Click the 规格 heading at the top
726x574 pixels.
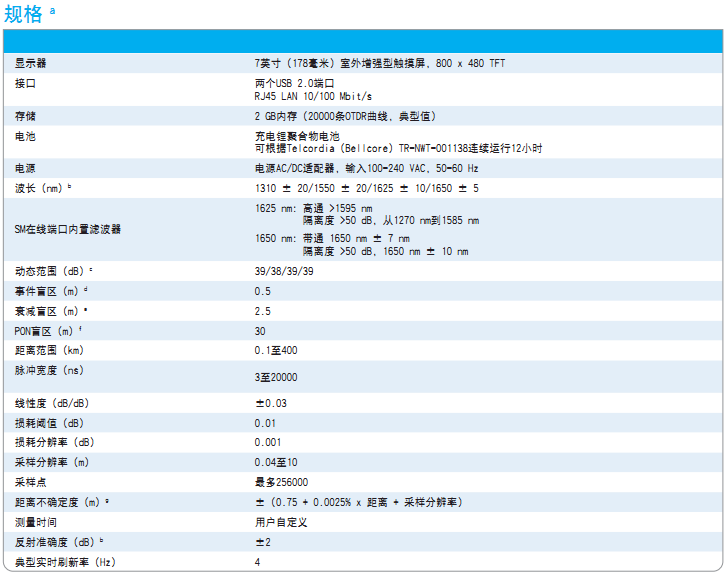click(23, 14)
